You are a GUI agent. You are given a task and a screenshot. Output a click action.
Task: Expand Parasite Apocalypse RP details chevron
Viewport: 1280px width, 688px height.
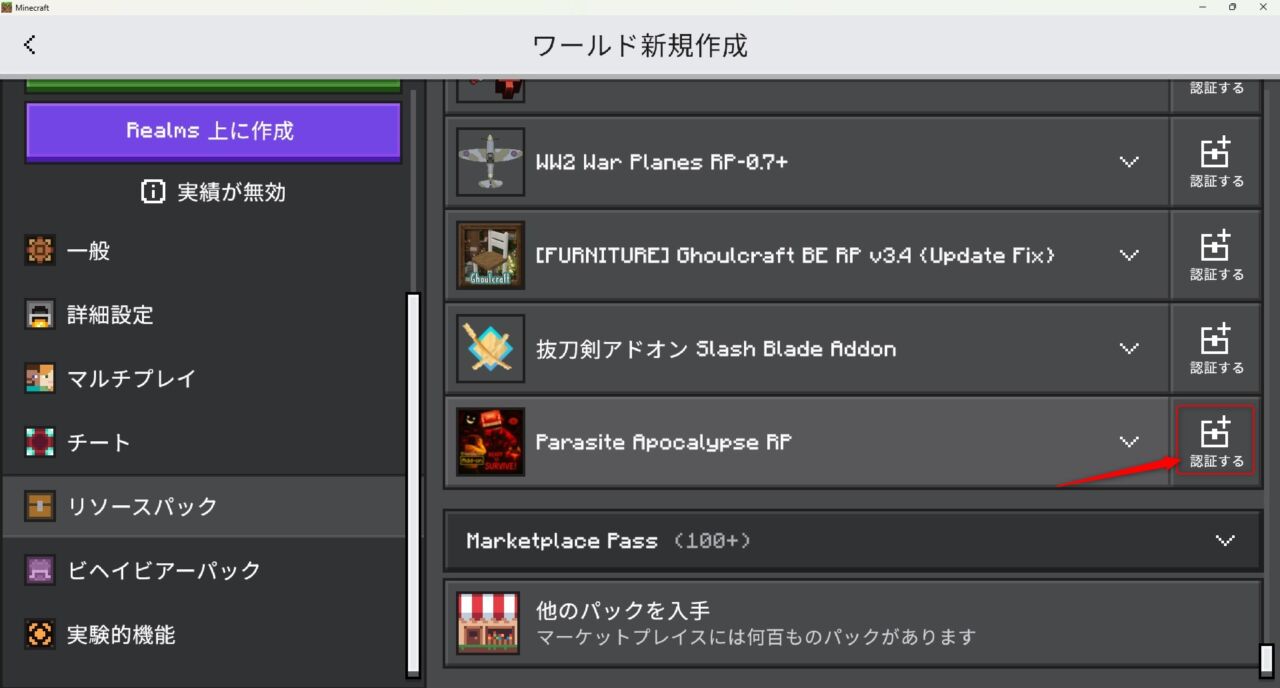click(1129, 442)
